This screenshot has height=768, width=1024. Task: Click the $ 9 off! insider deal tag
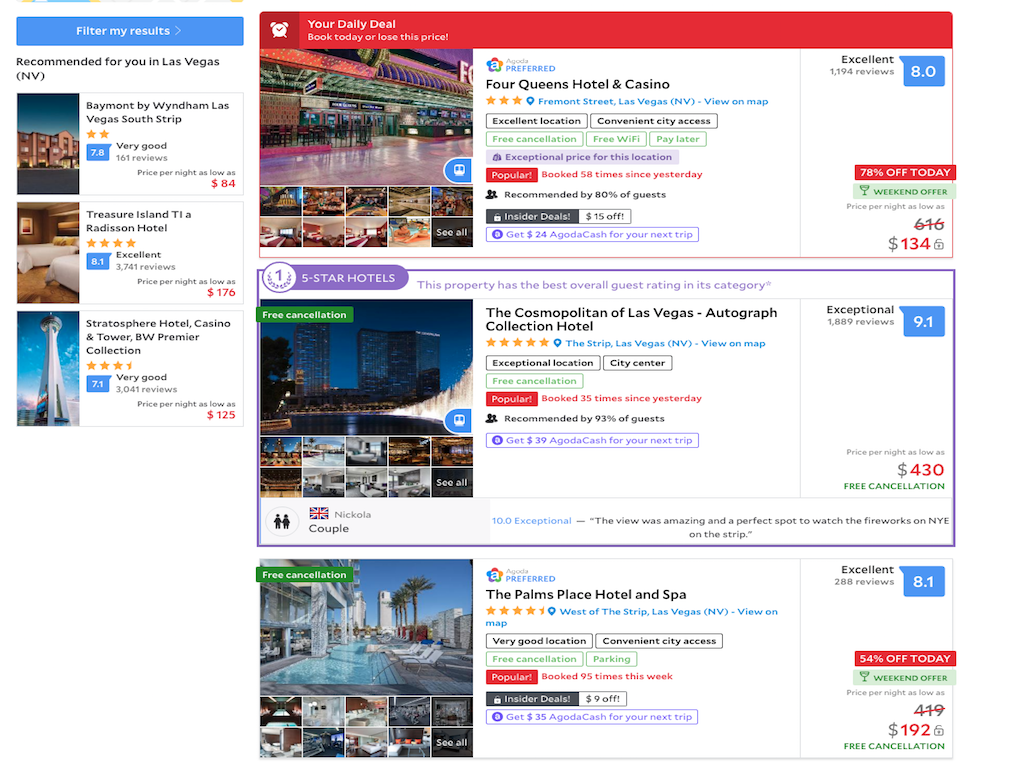coord(602,699)
